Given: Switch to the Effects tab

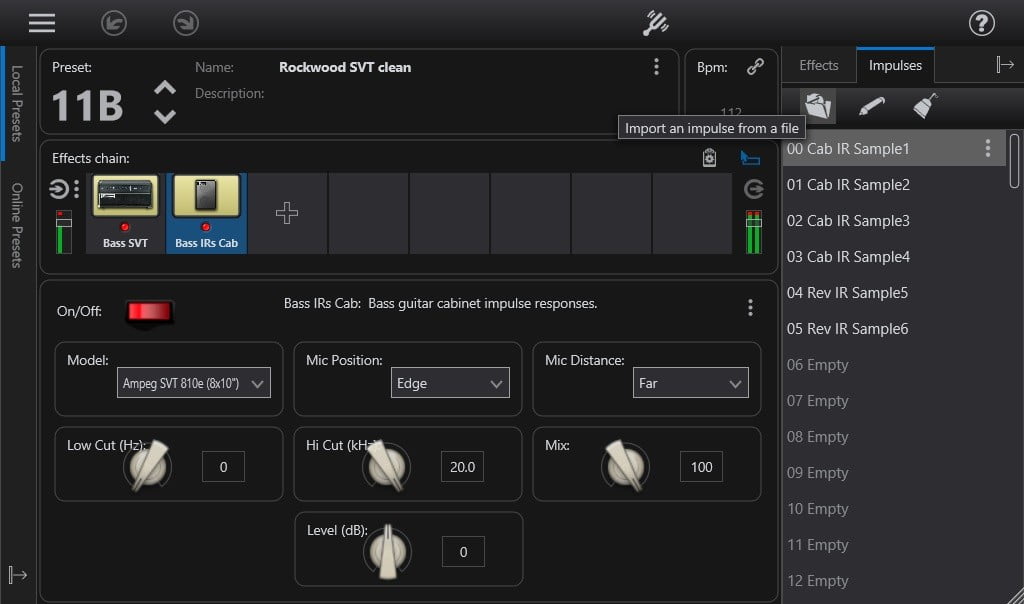Looking at the screenshot, I should (818, 65).
